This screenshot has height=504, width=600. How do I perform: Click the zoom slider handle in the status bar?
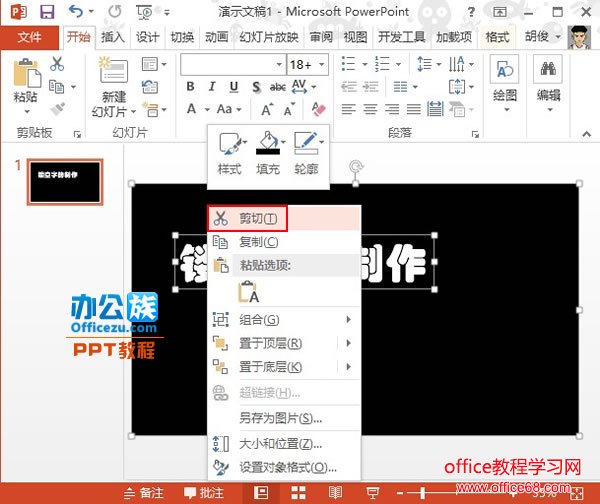[x=422, y=493]
